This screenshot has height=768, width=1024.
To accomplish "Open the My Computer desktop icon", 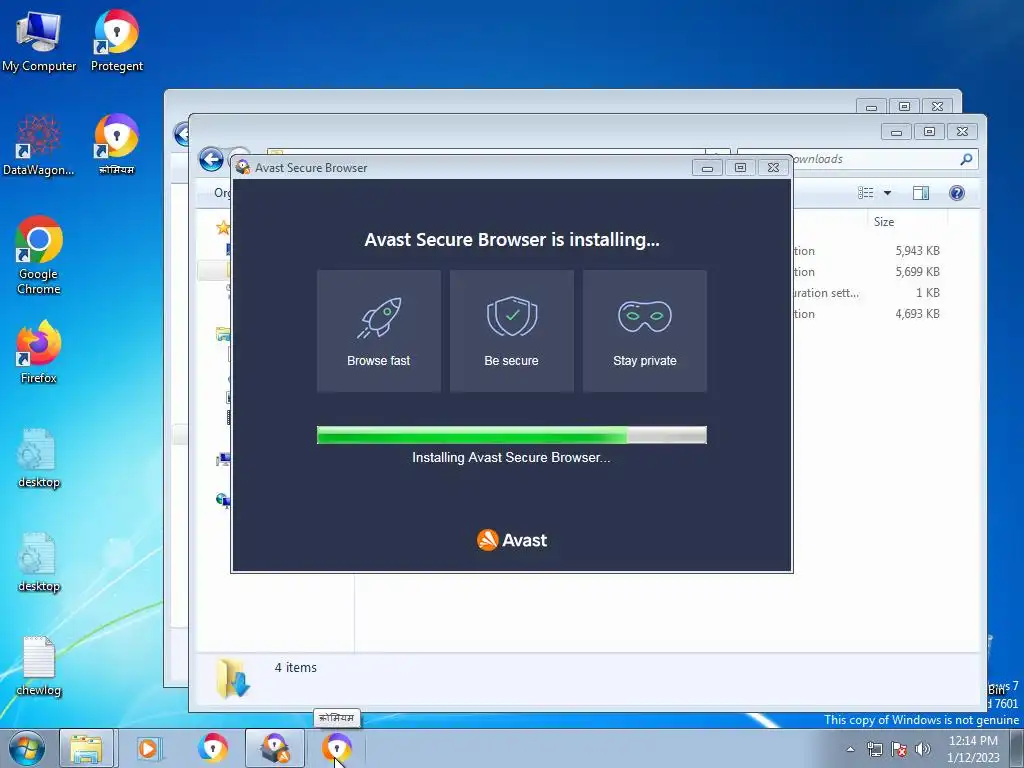I will (x=39, y=40).
